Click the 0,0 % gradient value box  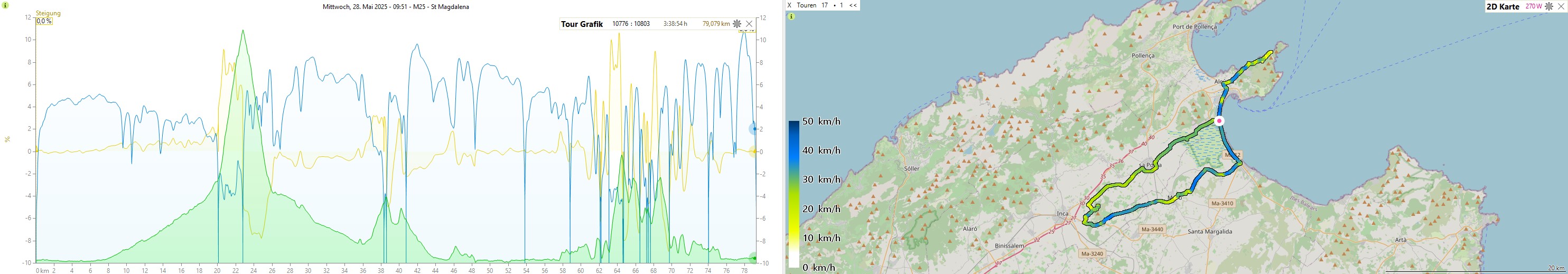[x=44, y=21]
